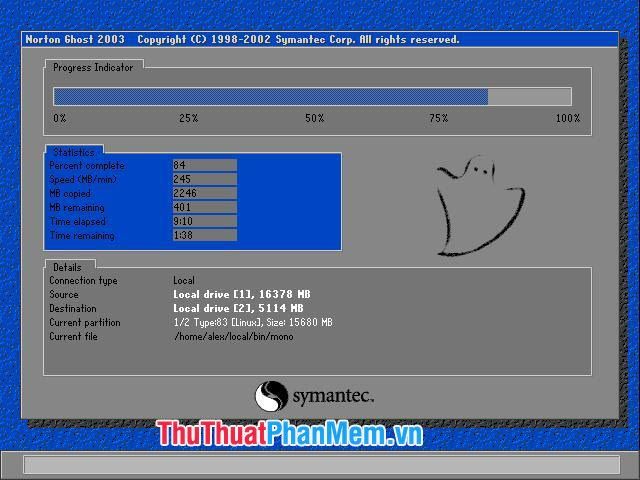
Task: Click the Speed value 245
Action: pos(204,179)
